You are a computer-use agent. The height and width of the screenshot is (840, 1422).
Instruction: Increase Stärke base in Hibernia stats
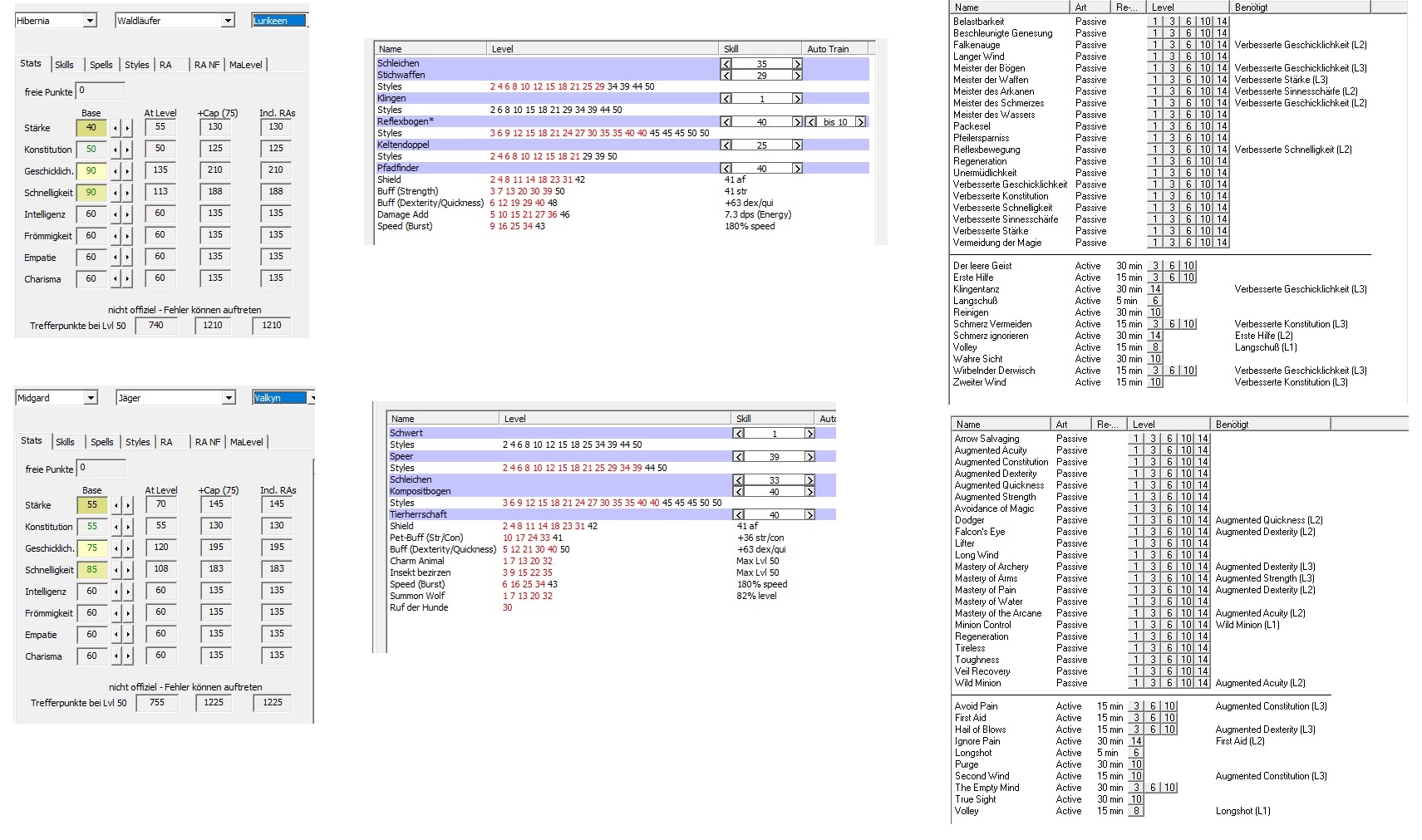[127, 128]
